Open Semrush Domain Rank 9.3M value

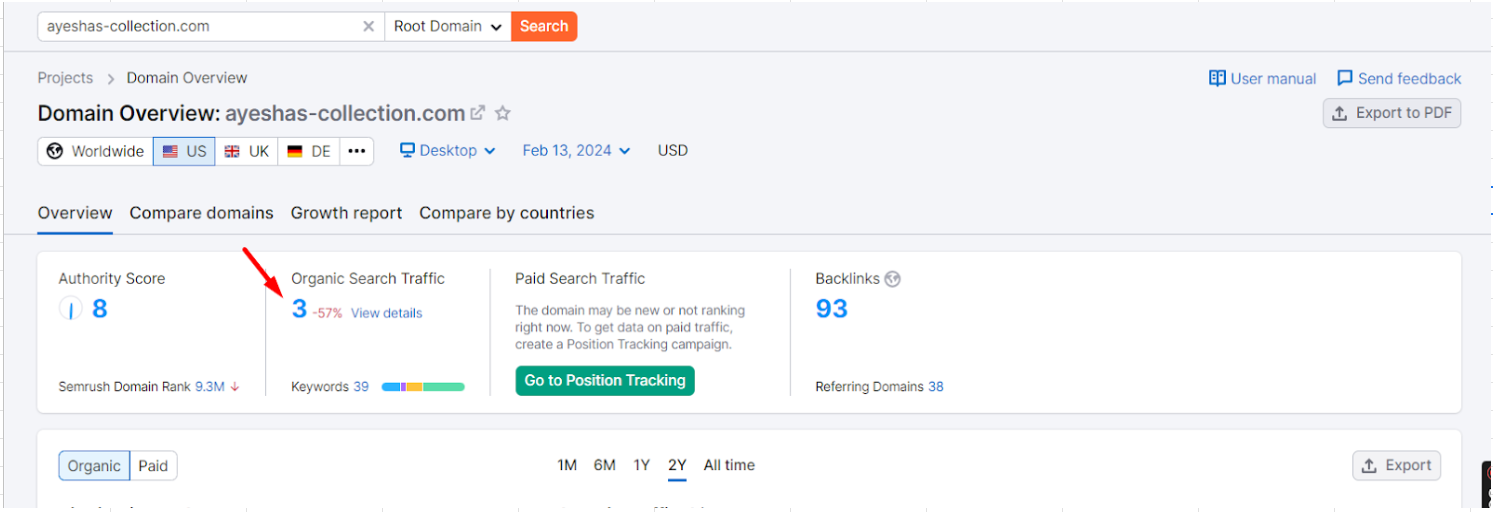(x=210, y=387)
